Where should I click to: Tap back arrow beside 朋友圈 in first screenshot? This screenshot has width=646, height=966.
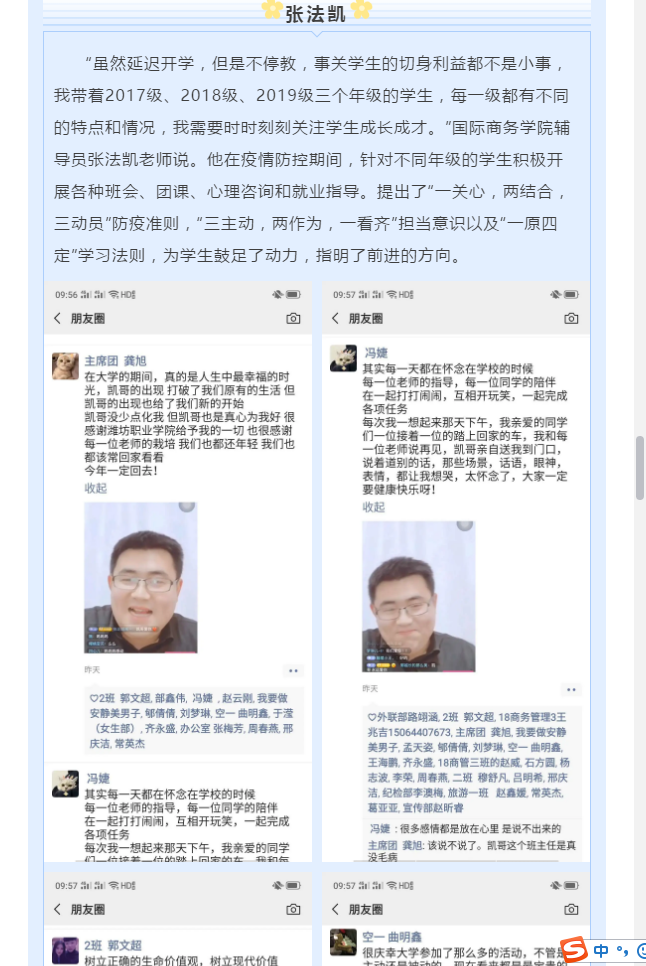pyautogui.click(x=57, y=318)
